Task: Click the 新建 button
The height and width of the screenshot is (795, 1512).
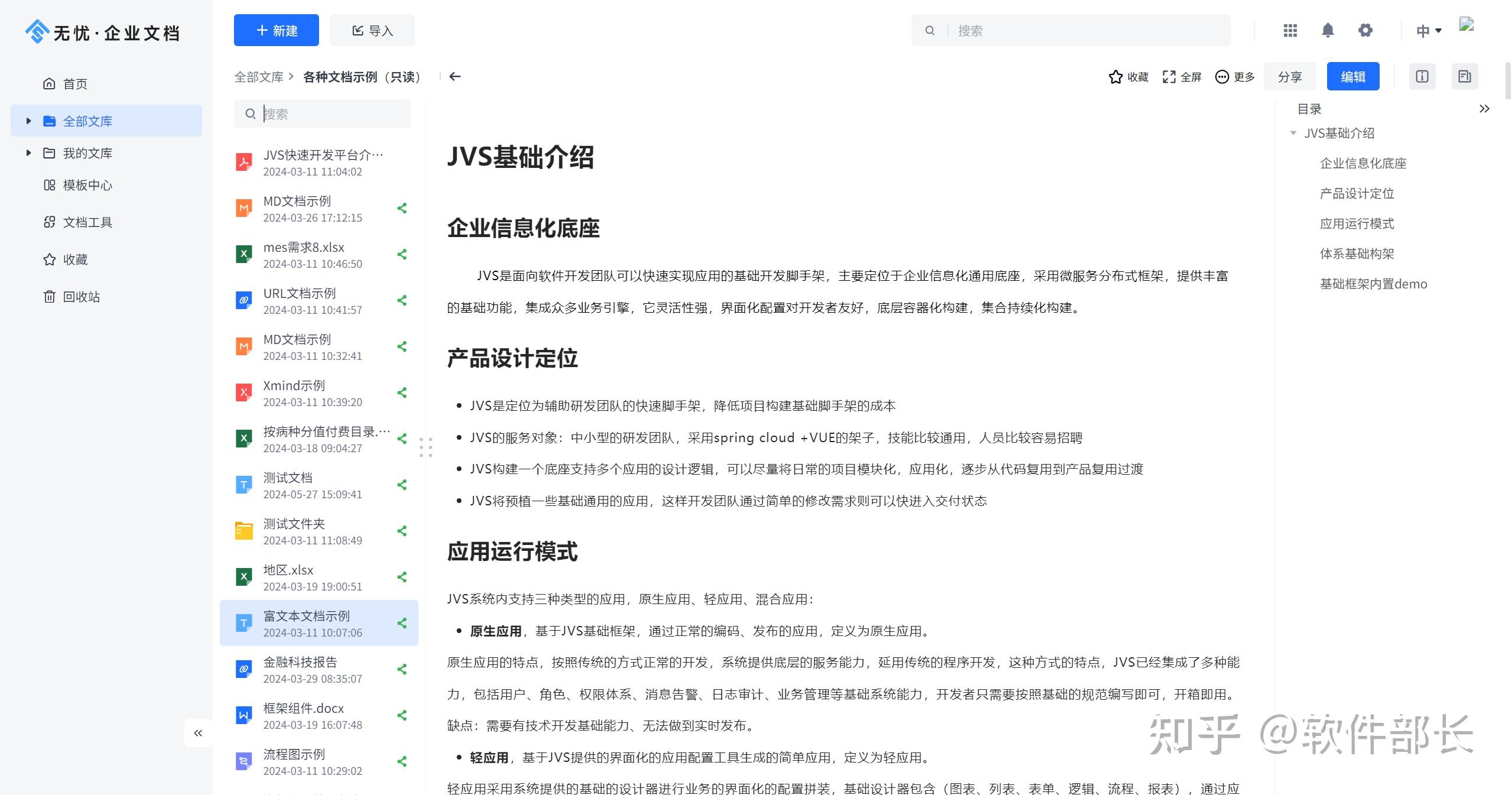Action: coord(276,30)
